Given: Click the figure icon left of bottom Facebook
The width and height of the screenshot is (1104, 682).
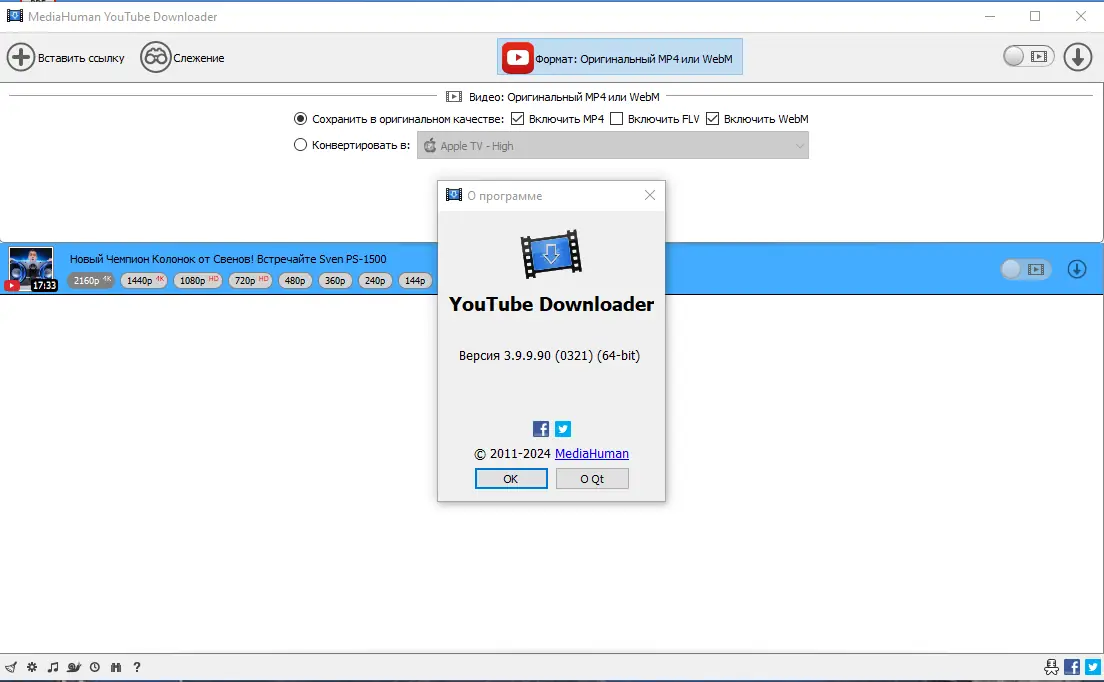Looking at the screenshot, I should pyautogui.click(x=1051, y=667).
